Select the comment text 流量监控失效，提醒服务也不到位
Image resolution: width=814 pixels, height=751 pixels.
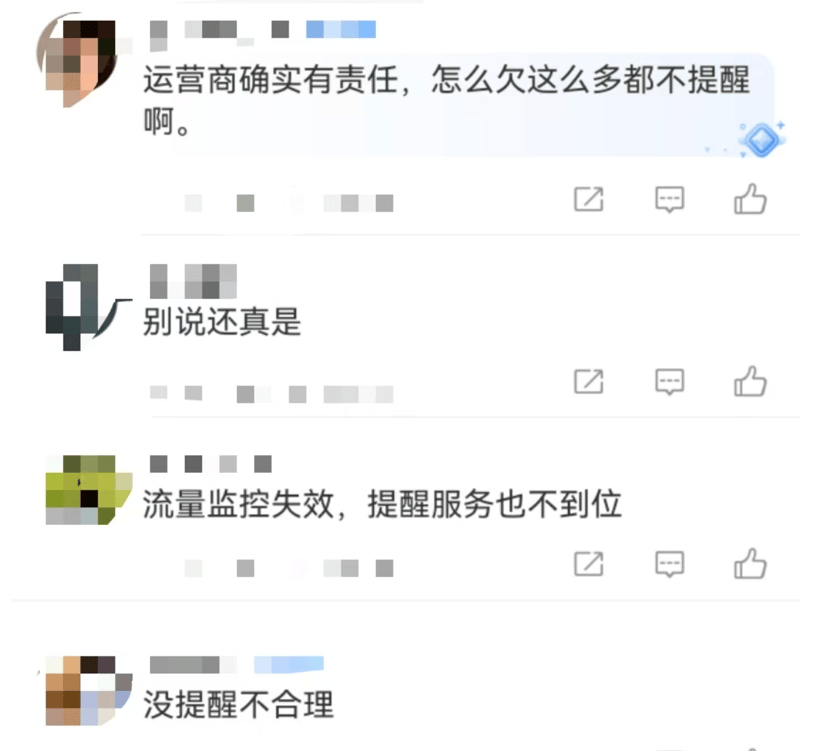pos(382,504)
